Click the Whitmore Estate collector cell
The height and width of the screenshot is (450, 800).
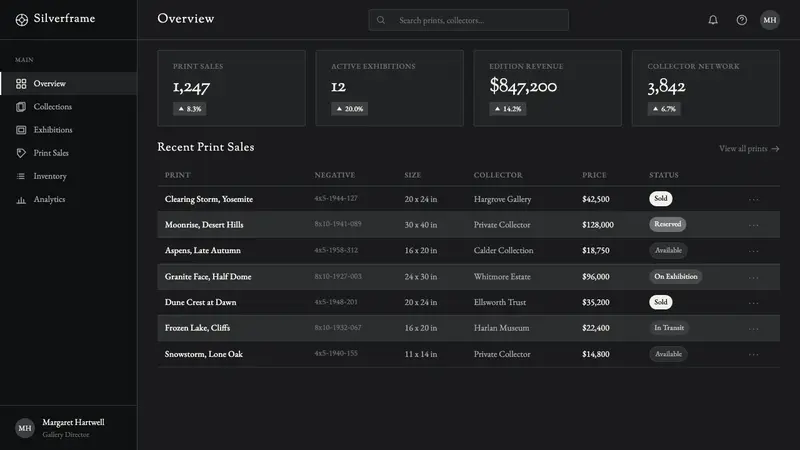502,277
